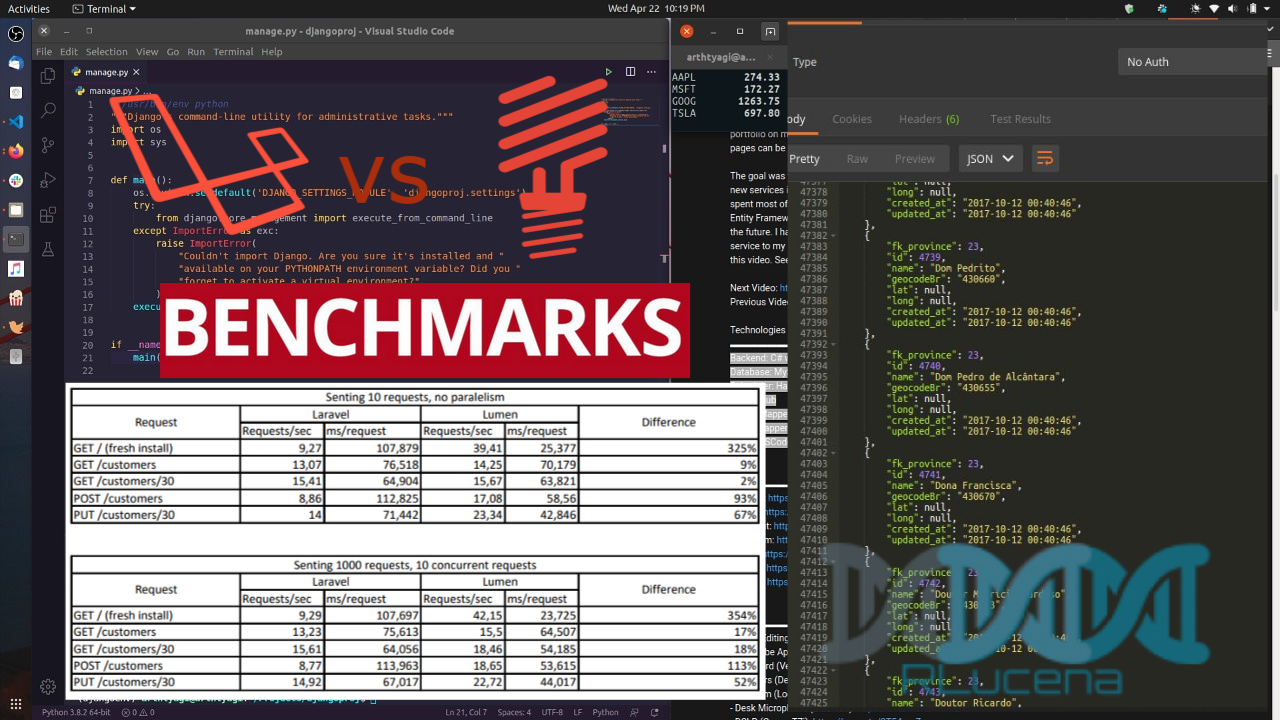Split the VS Code editor right
The height and width of the screenshot is (720, 1280).
coord(630,72)
